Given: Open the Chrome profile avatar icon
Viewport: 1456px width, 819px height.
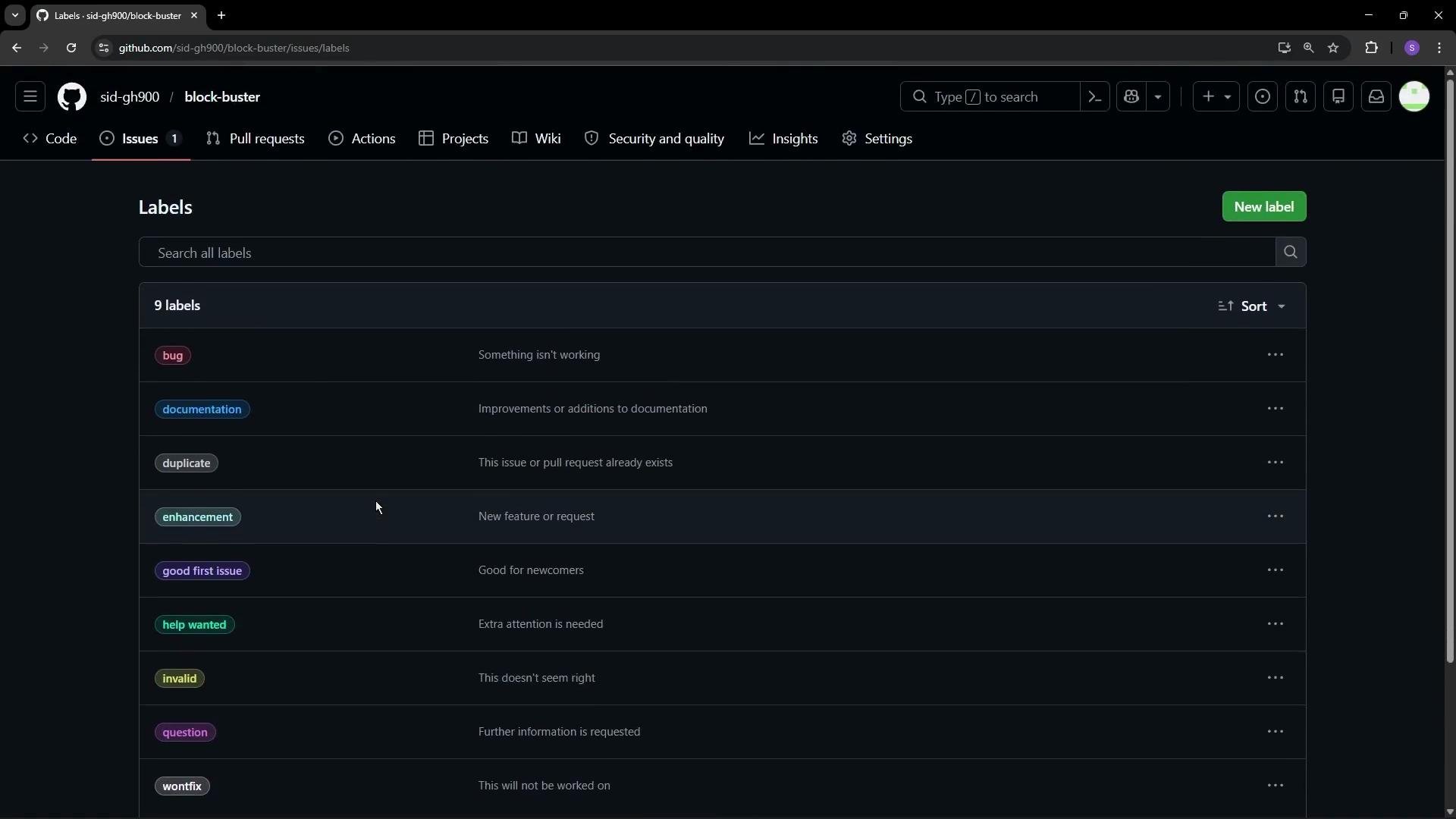Looking at the screenshot, I should (x=1411, y=48).
